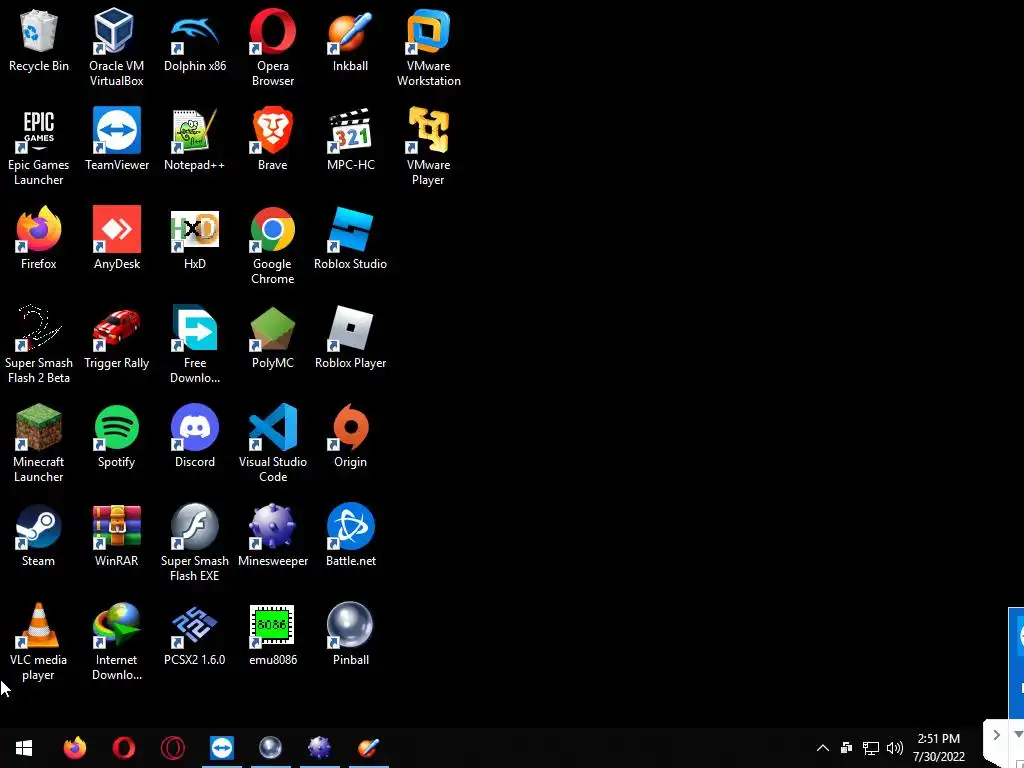Image resolution: width=1024 pixels, height=768 pixels.
Task: Select the HxD desktop shortcut
Action: pyautogui.click(x=195, y=239)
